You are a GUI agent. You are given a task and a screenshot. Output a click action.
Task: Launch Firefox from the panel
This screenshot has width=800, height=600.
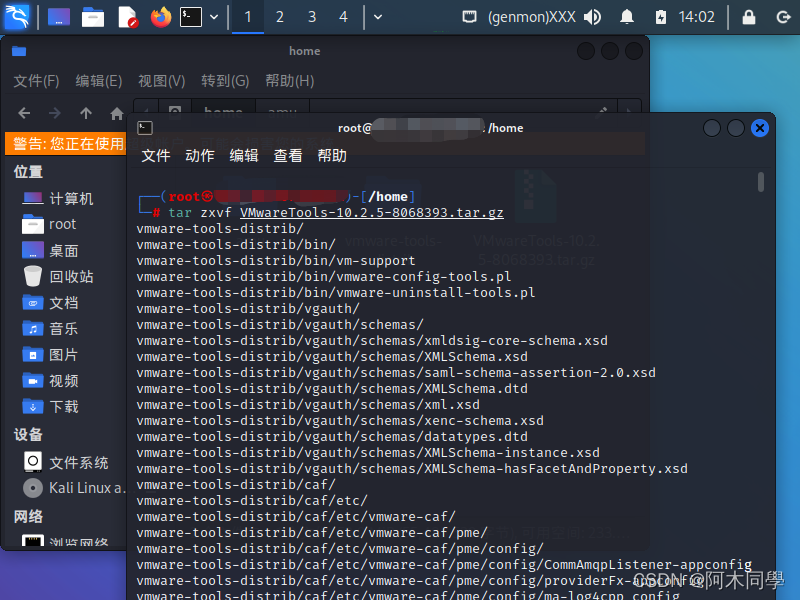[x=161, y=17]
